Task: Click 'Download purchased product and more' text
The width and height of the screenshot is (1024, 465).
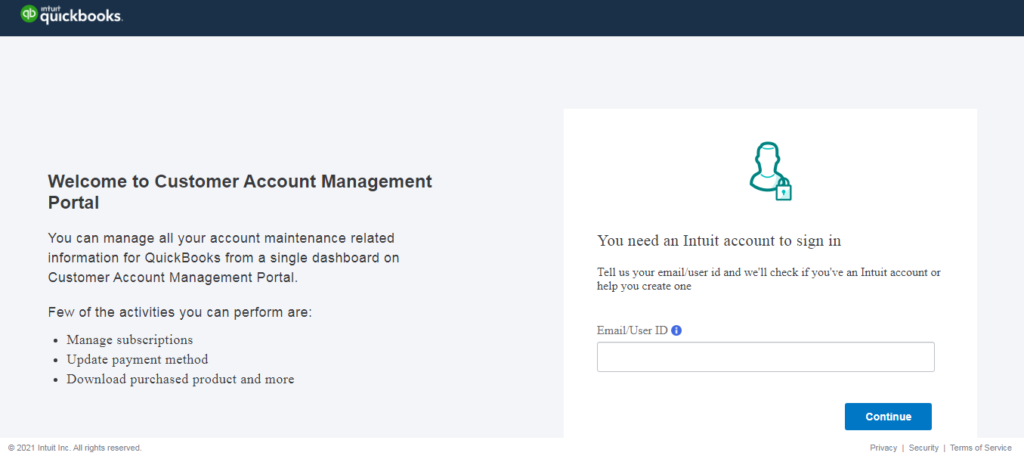Action: (x=180, y=379)
